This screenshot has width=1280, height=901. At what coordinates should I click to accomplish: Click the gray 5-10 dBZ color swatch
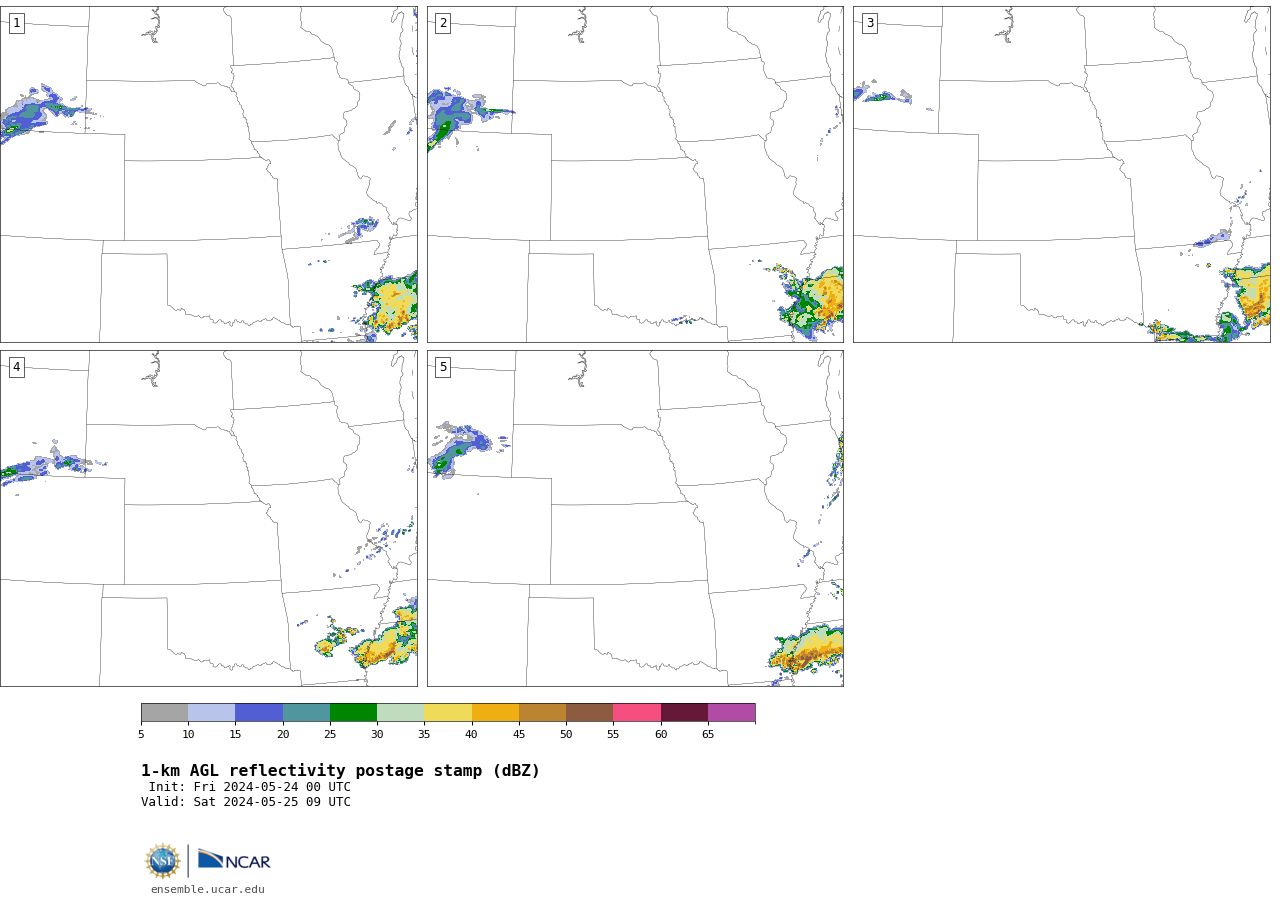[165, 713]
